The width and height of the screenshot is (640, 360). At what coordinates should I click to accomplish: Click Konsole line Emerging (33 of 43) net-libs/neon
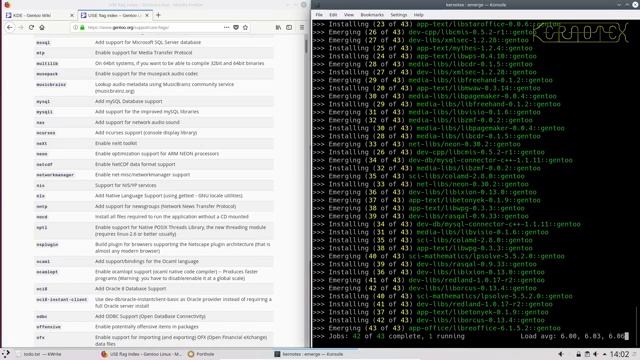tap(417, 144)
